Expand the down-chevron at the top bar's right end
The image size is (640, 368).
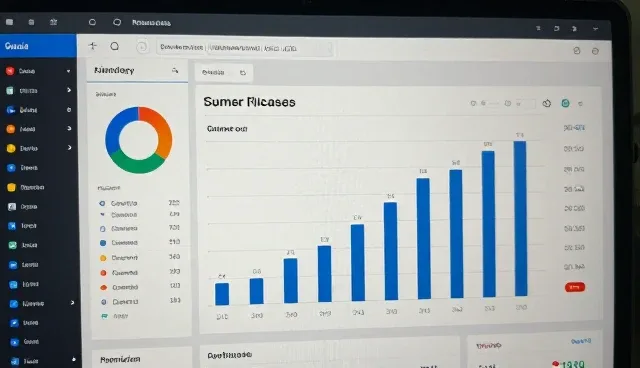point(596,29)
